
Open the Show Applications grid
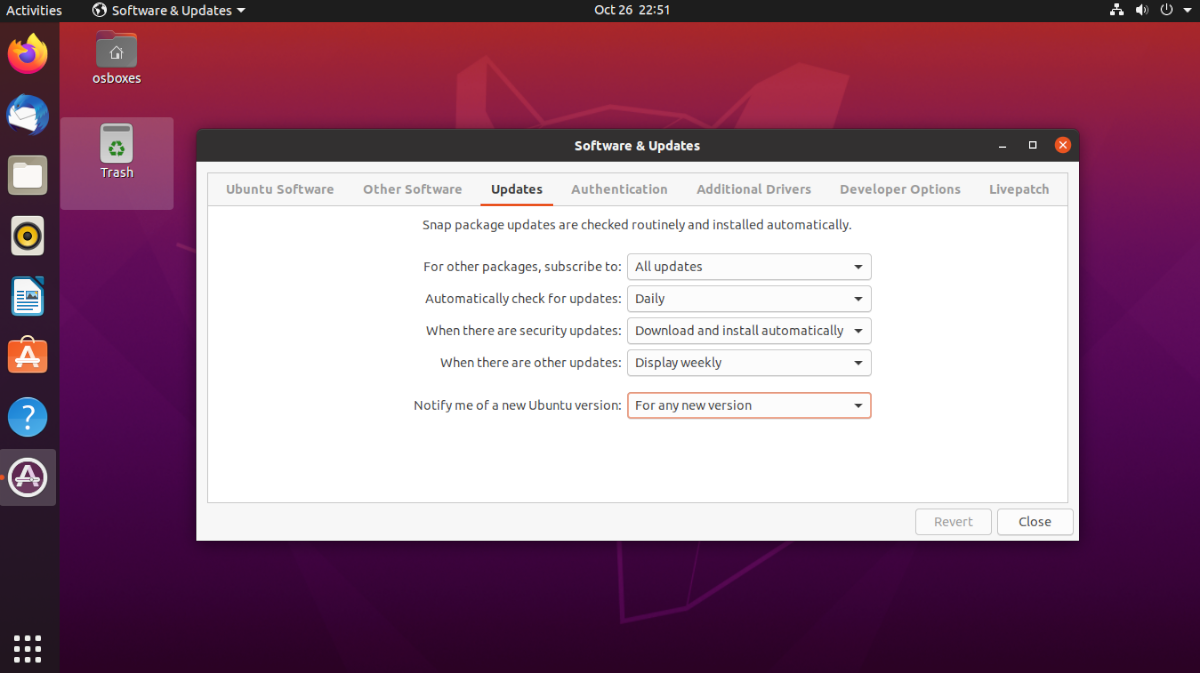[27, 648]
